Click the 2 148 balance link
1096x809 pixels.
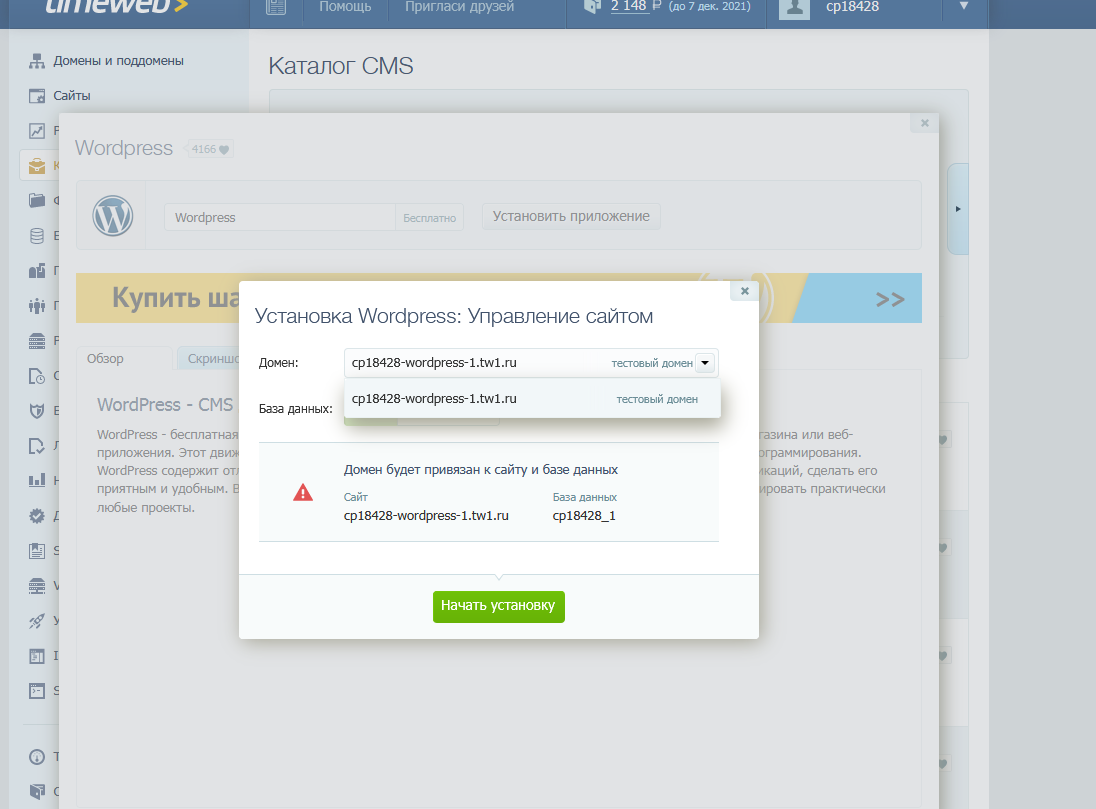pyautogui.click(x=628, y=6)
